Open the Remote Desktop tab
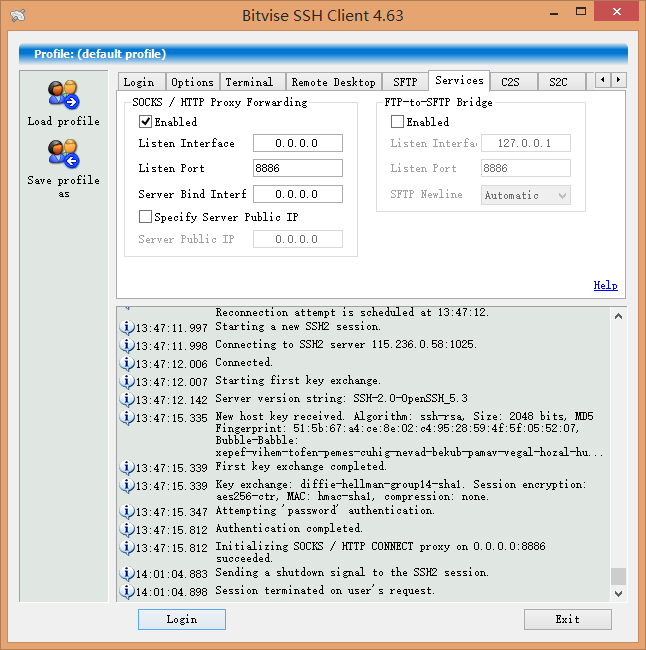This screenshot has height=650, width=646. pyautogui.click(x=333, y=82)
